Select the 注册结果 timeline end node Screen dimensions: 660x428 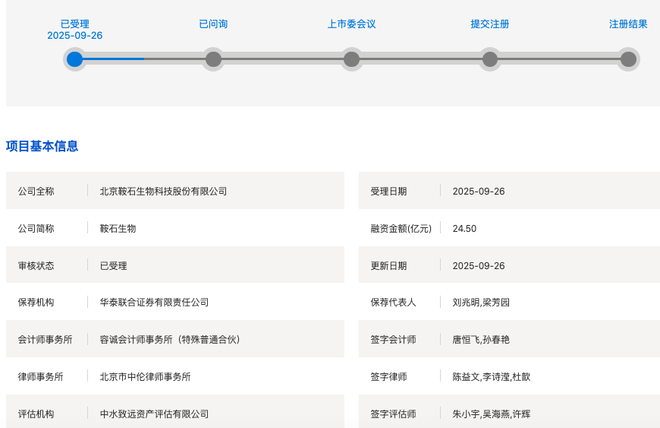628,59
